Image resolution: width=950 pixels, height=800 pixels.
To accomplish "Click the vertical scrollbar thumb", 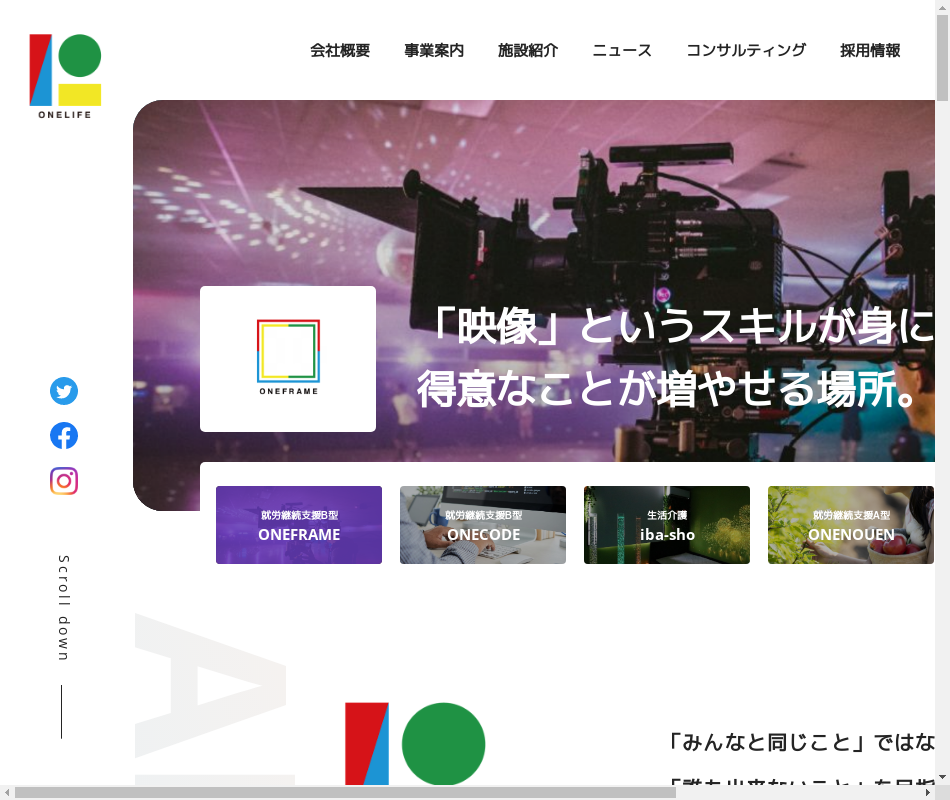I will tap(942, 60).
